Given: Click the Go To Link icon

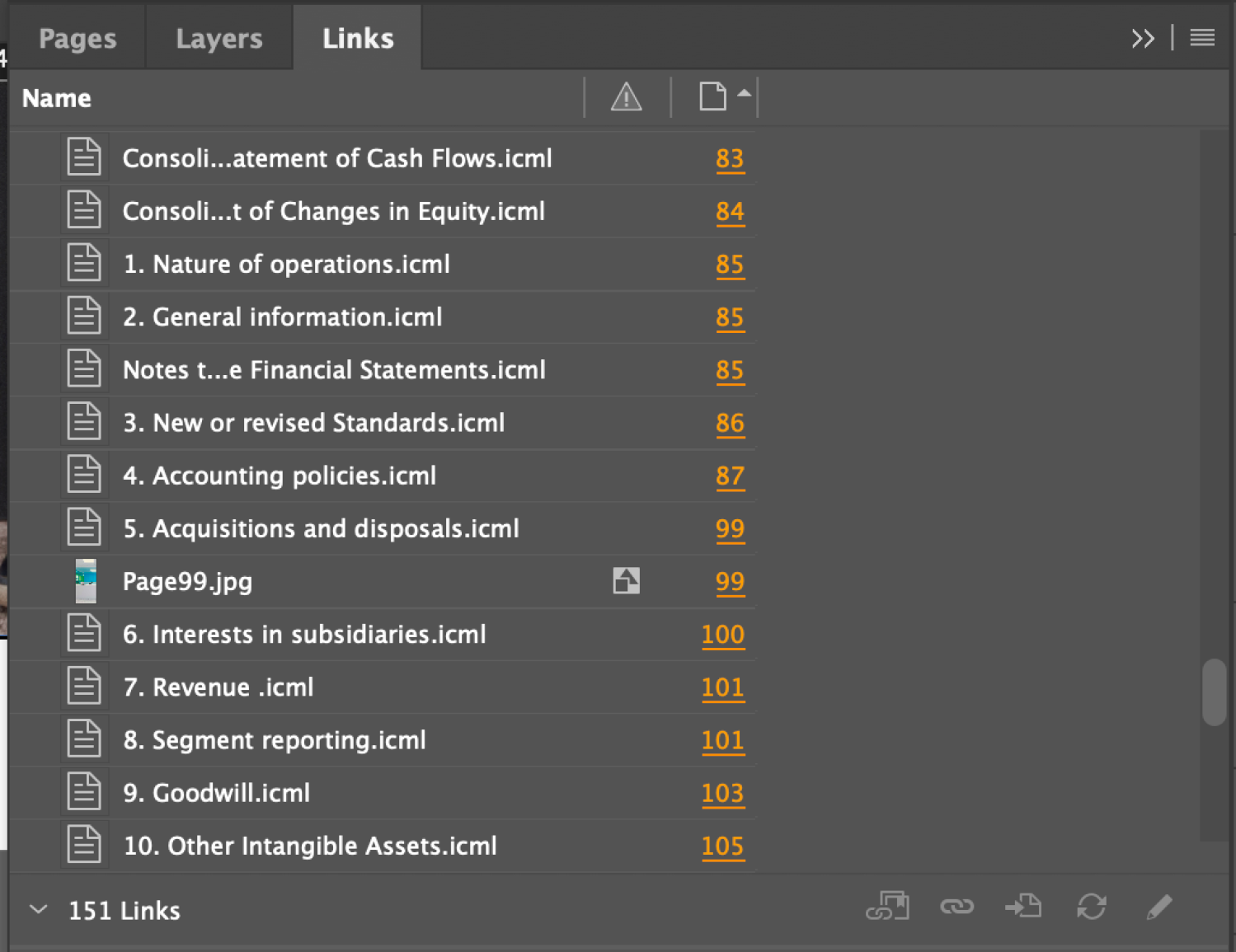Looking at the screenshot, I should (x=1023, y=907).
